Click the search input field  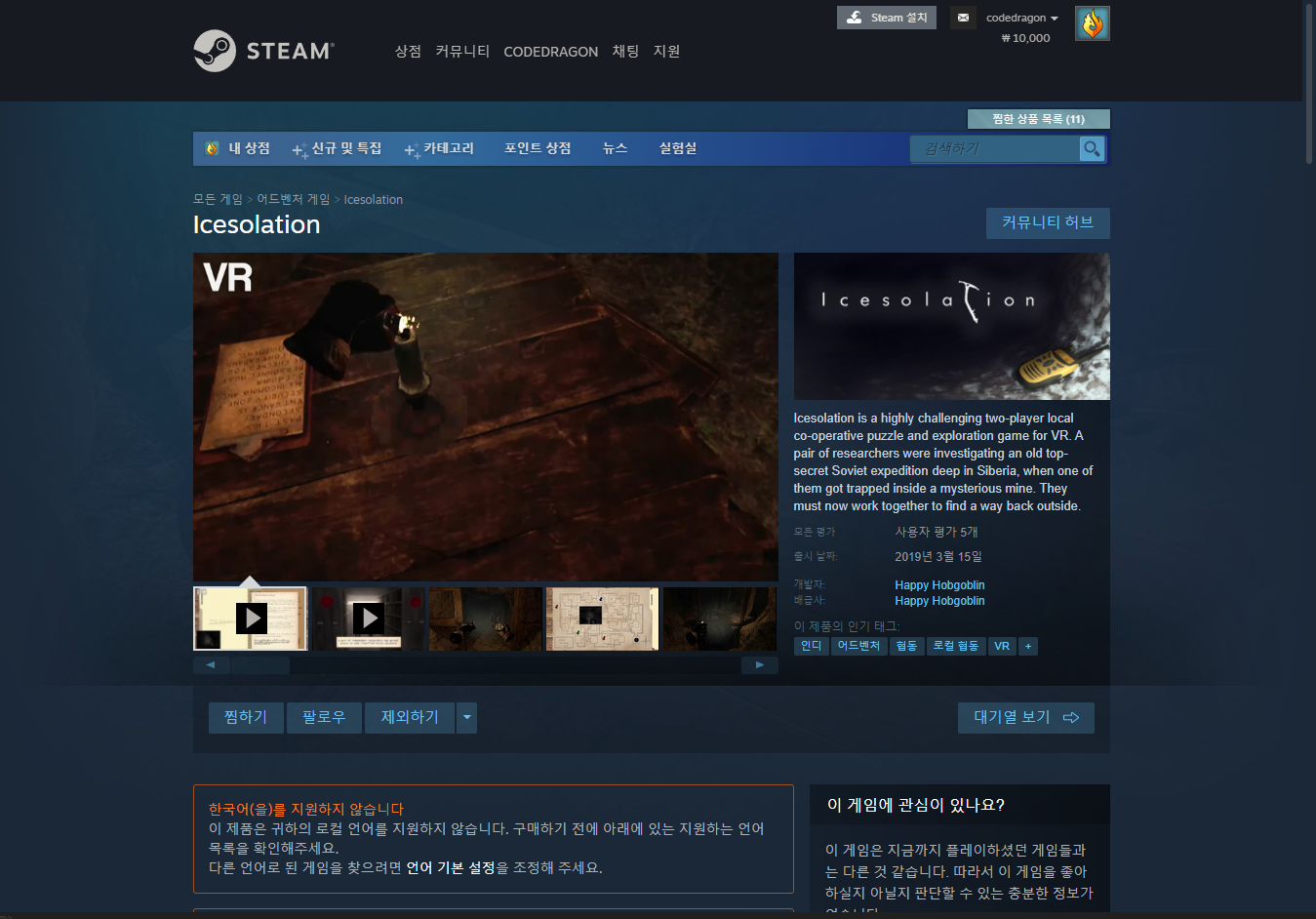tap(995, 148)
